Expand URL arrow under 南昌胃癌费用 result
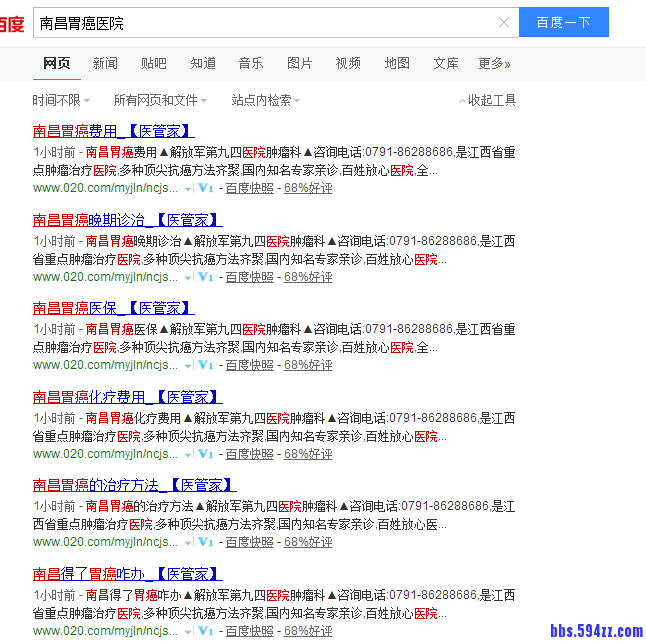646x641 pixels. (x=187, y=189)
